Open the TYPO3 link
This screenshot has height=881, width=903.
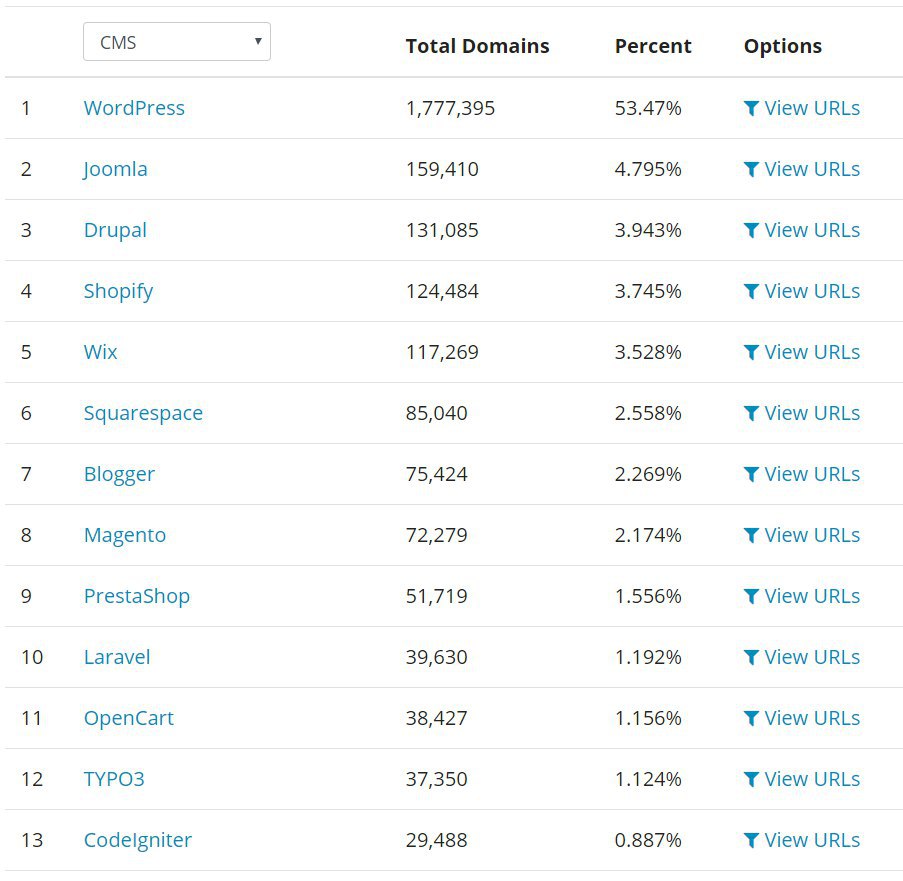pos(114,779)
